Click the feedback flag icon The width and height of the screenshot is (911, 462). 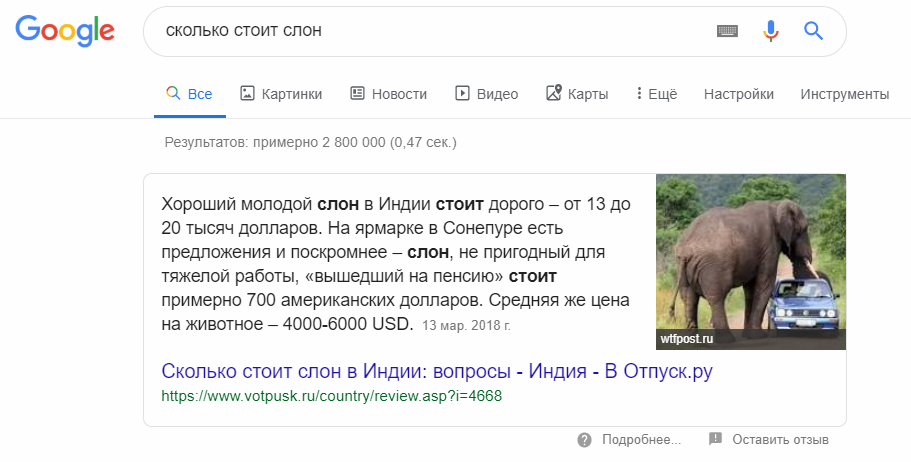[715, 439]
